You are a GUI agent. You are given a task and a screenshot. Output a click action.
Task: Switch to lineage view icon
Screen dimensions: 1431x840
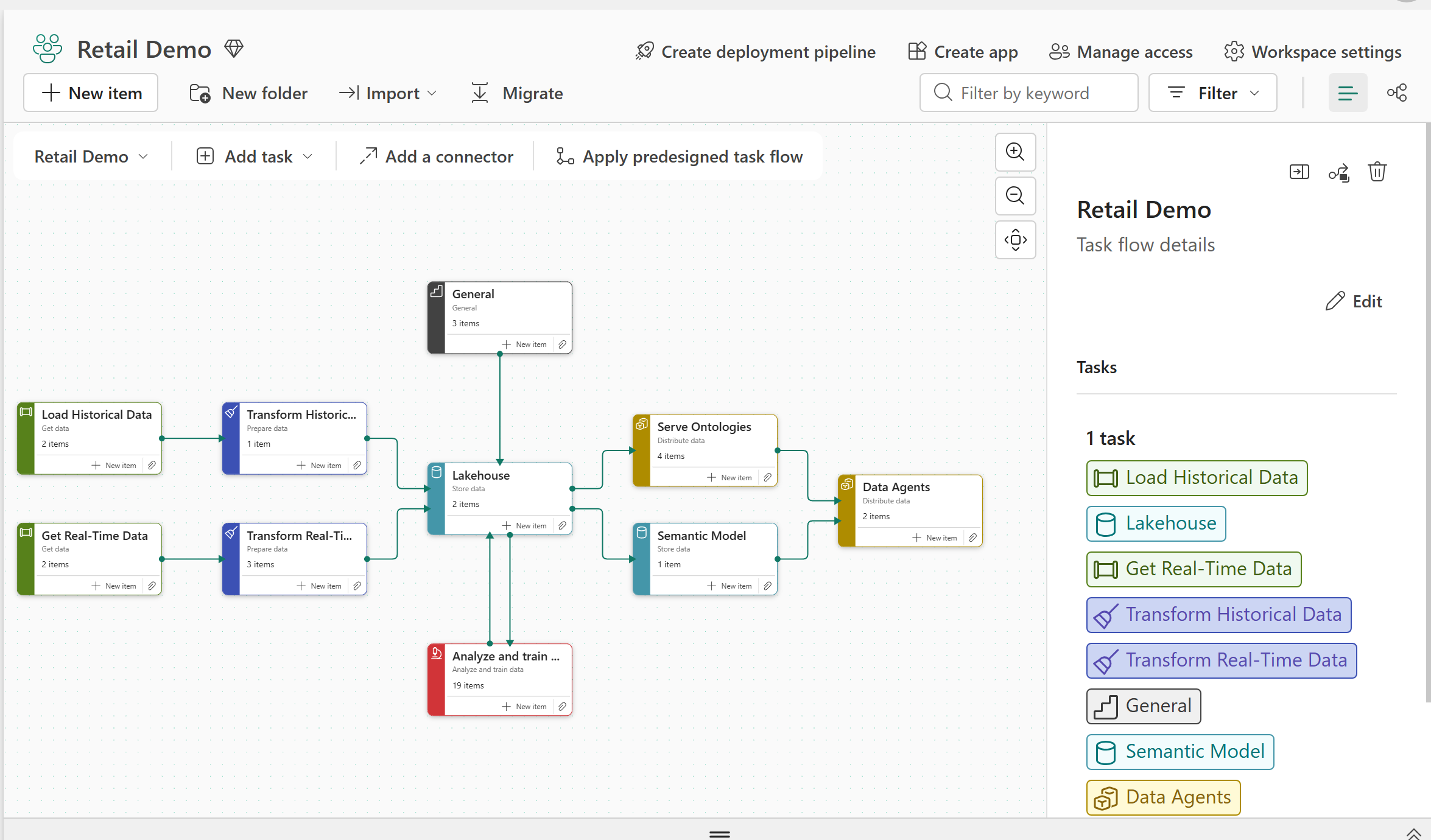[x=1397, y=93]
